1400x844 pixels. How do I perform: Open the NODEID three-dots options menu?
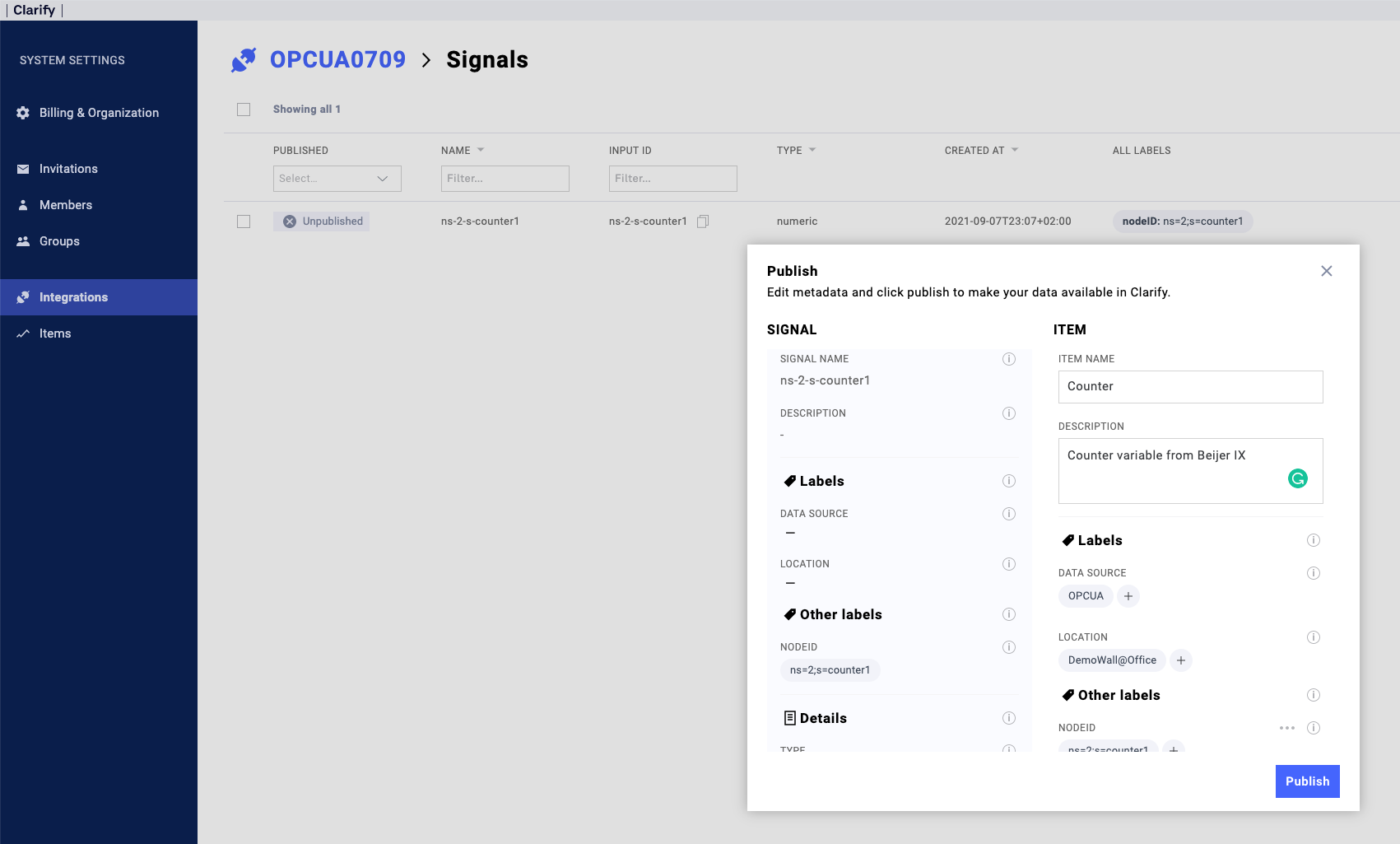pyautogui.click(x=1287, y=728)
